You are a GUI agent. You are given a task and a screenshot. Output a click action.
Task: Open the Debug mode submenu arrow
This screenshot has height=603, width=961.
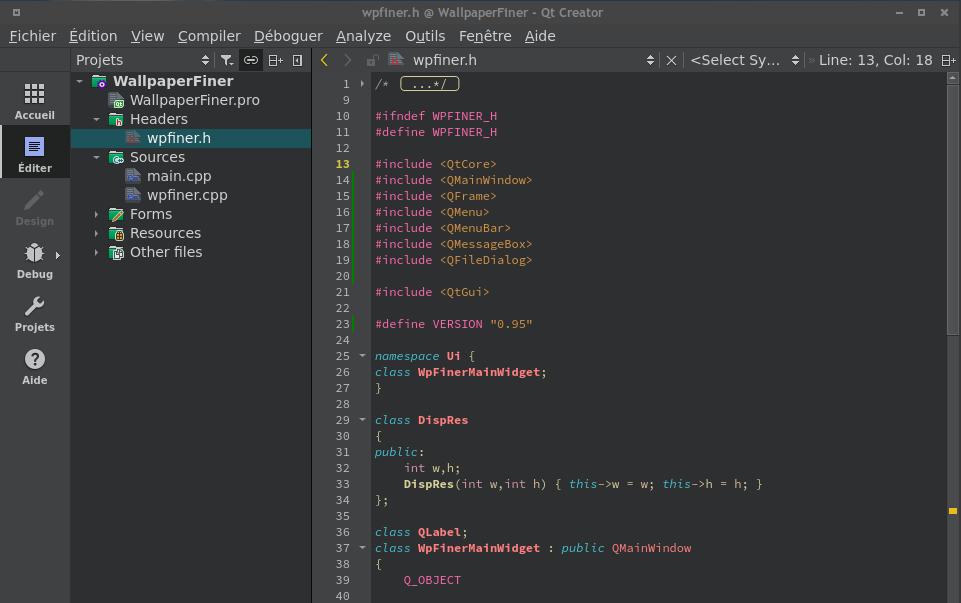(x=58, y=255)
